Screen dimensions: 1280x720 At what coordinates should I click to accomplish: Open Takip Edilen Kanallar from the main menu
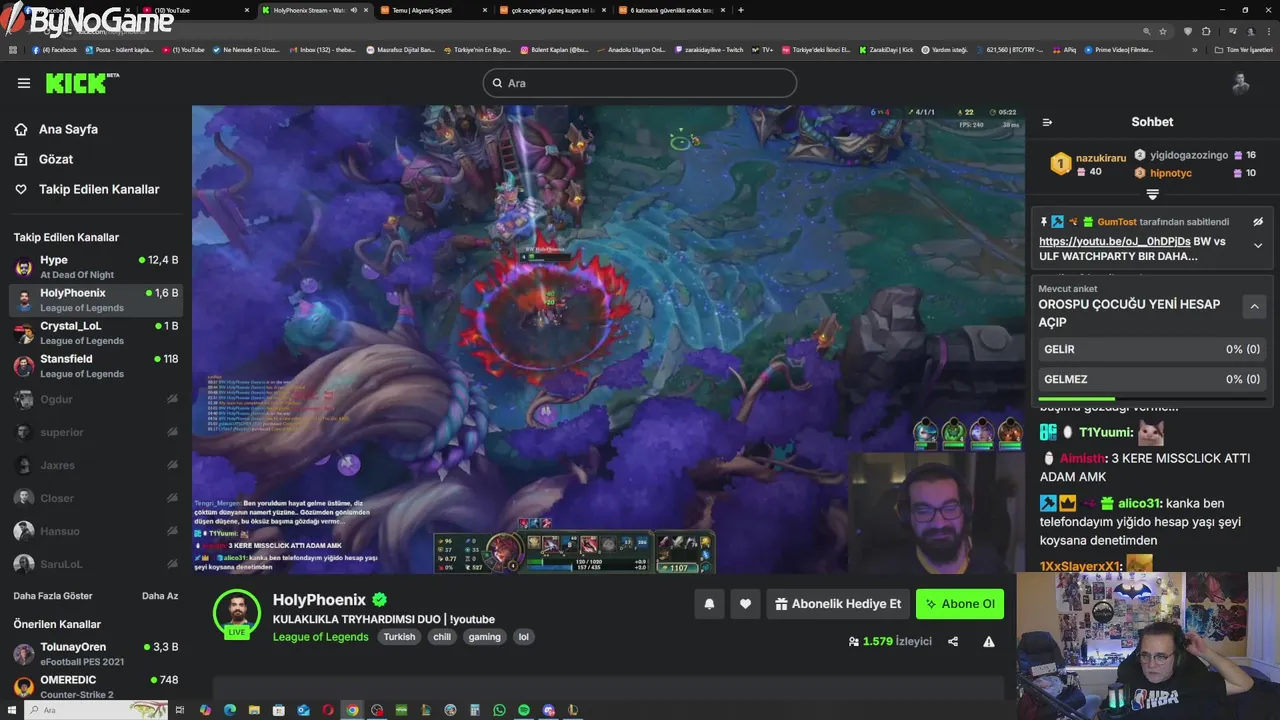99,189
